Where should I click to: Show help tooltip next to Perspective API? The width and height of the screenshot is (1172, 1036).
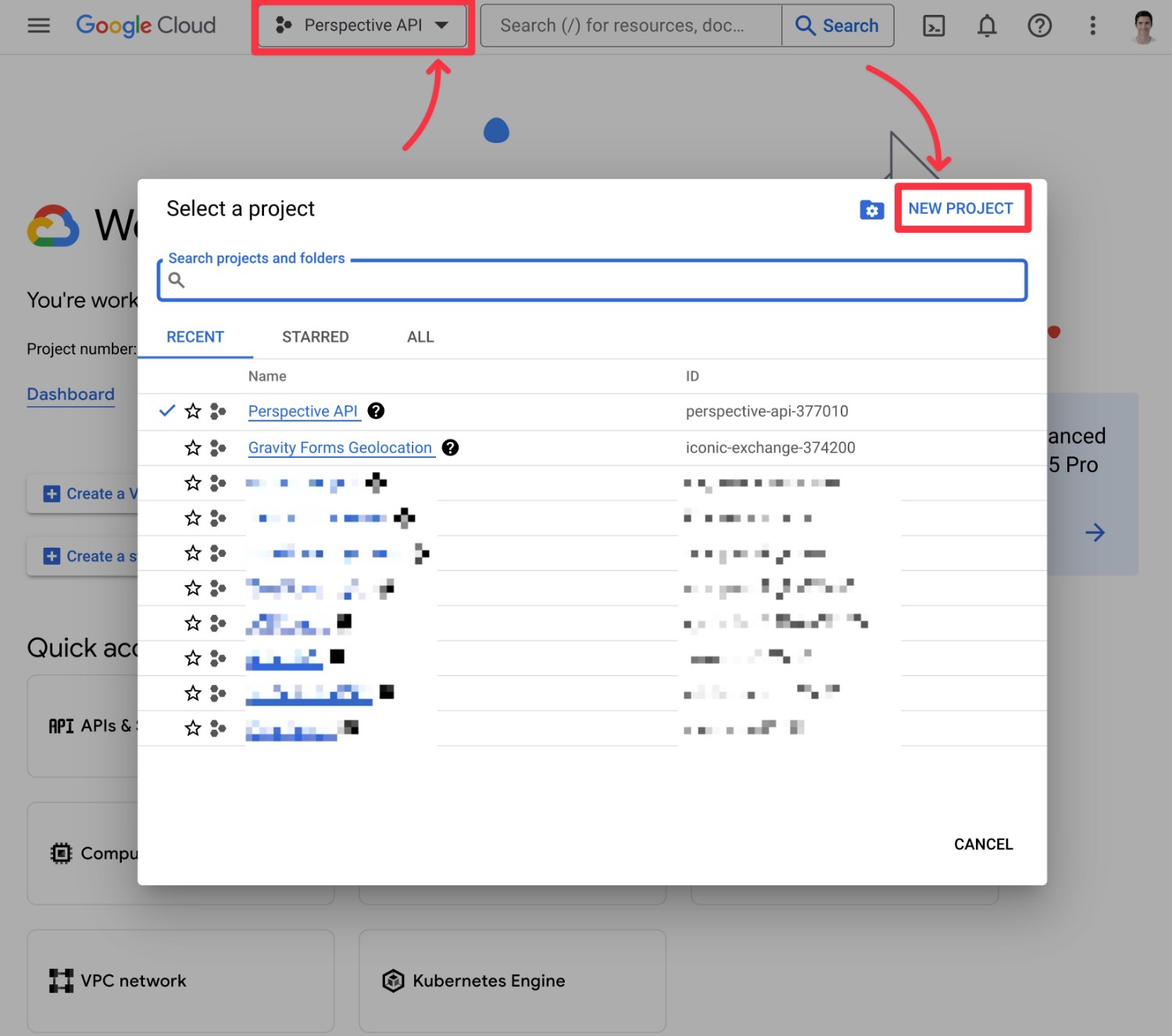coord(376,411)
